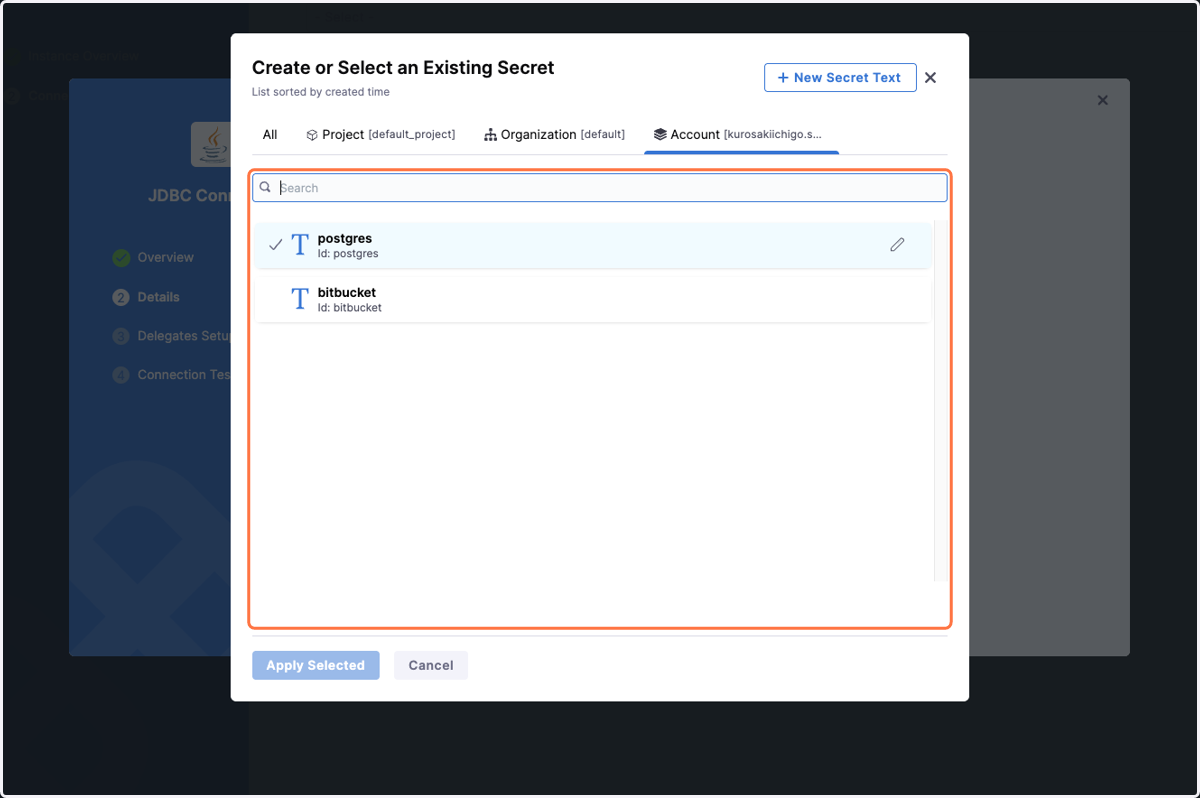Screen dimensions: 1200x798
Task: Click the 'Id: bitbucket' text
Action: pos(350,308)
